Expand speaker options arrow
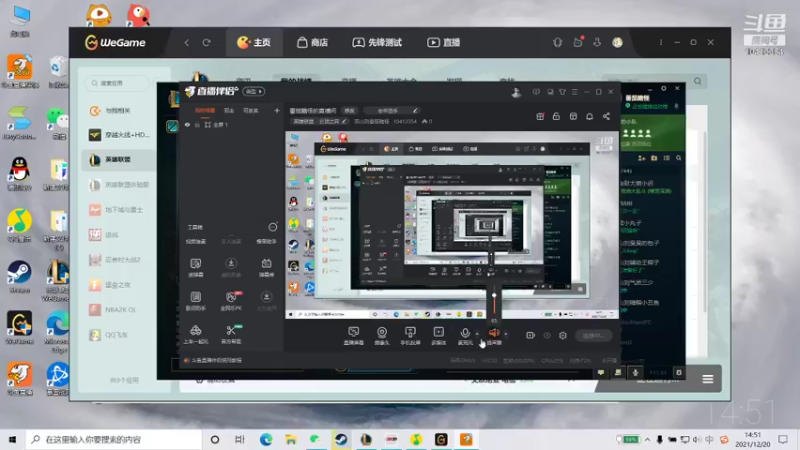The width and height of the screenshot is (800, 450). [x=506, y=334]
